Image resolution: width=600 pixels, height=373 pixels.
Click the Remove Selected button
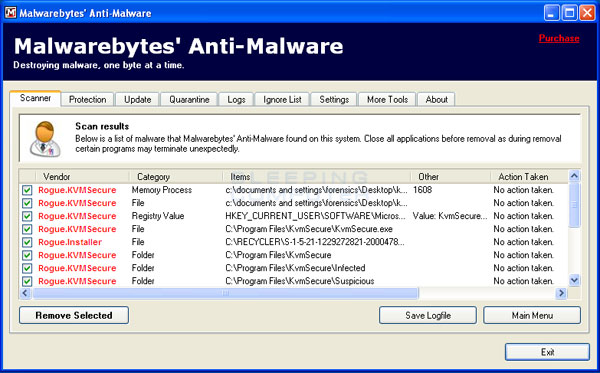74,315
